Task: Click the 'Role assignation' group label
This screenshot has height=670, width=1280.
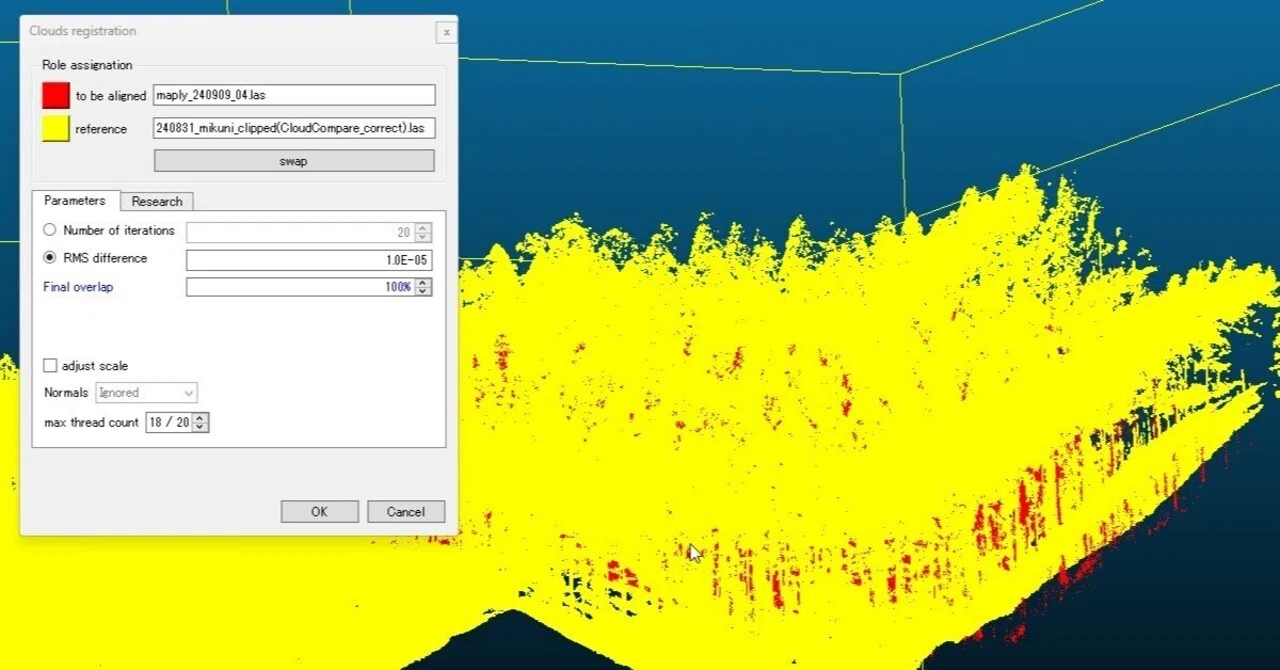Action: pyautogui.click(x=87, y=65)
